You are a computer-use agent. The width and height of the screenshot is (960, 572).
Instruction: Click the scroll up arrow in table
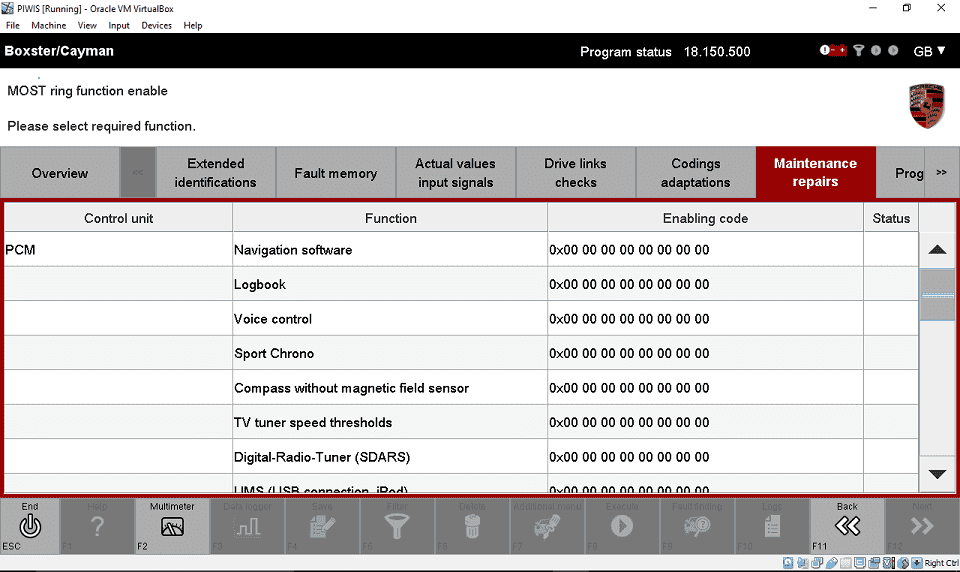(937, 250)
